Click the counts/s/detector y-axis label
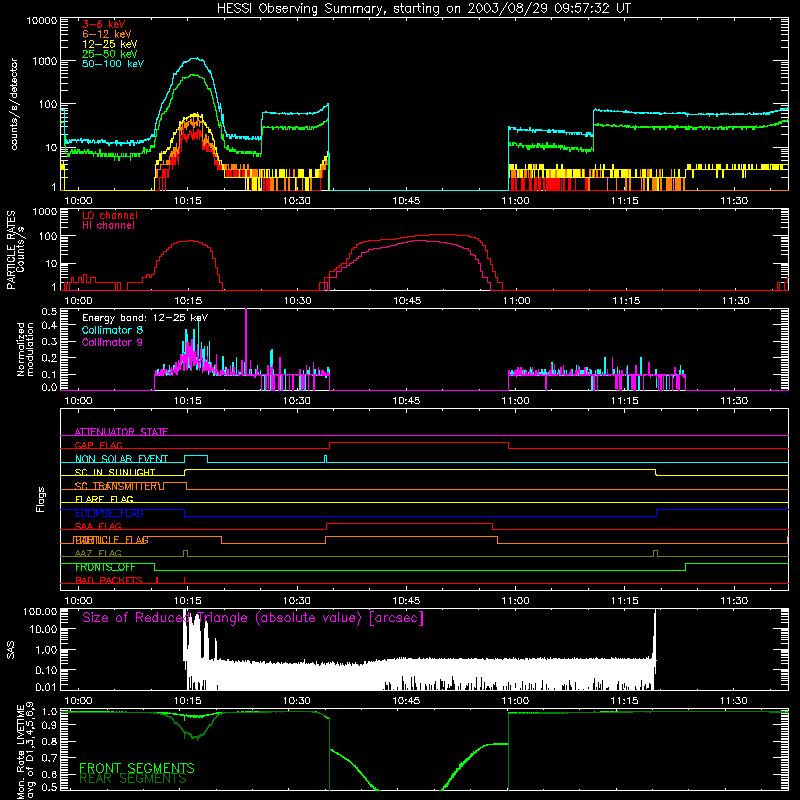This screenshot has width=800, height=800. (14, 104)
